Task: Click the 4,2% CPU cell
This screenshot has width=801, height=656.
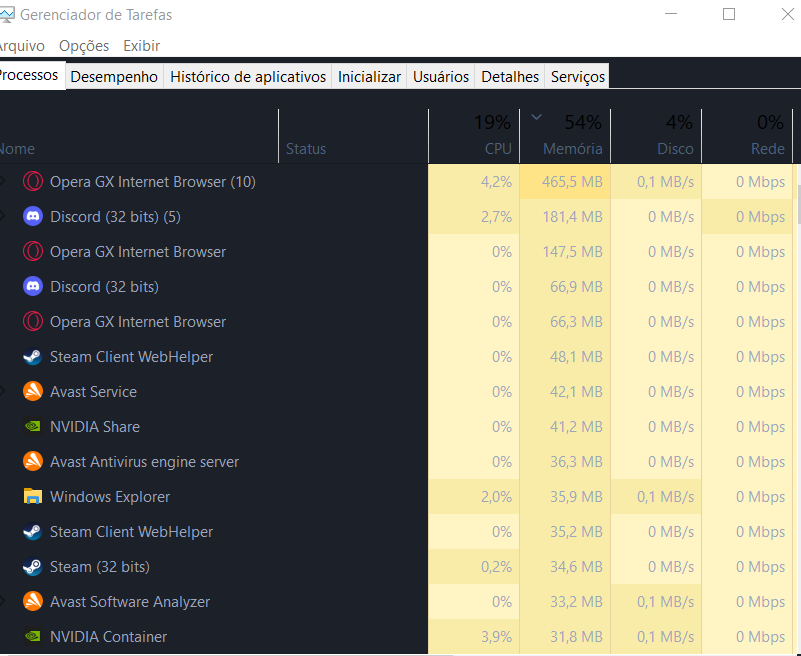Action: pos(474,181)
